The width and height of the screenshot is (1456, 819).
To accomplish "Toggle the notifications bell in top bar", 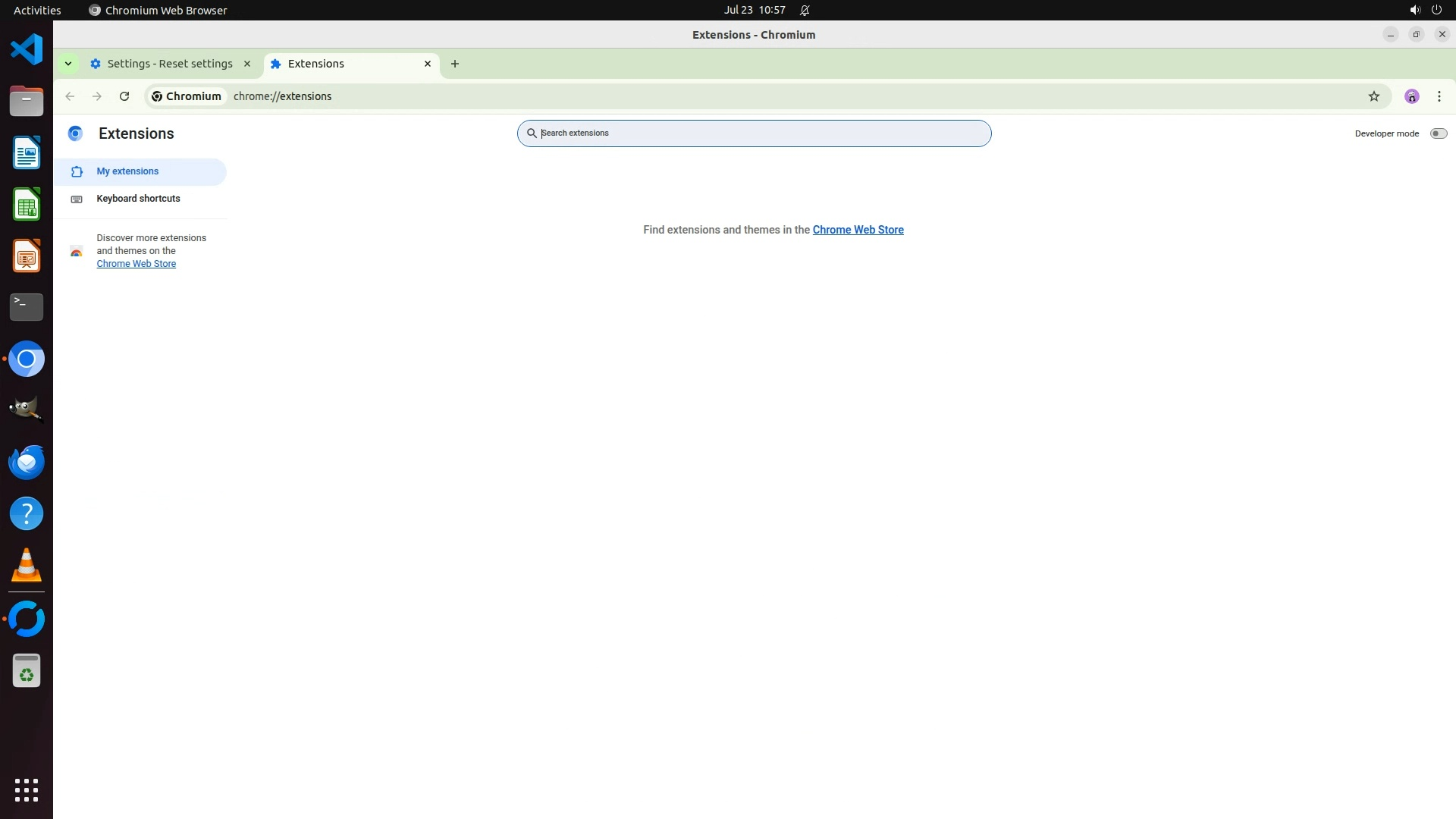I will point(805,10).
